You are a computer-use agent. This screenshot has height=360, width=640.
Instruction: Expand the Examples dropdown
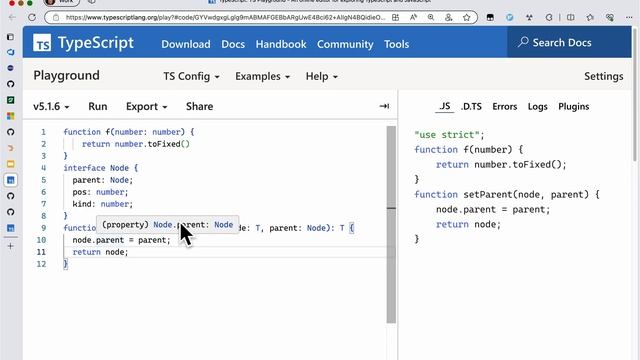point(262,76)
